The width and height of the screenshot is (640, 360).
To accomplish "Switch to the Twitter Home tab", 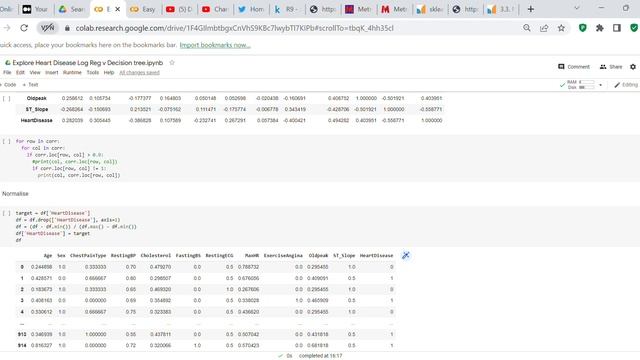I will [x=251, y=9].
